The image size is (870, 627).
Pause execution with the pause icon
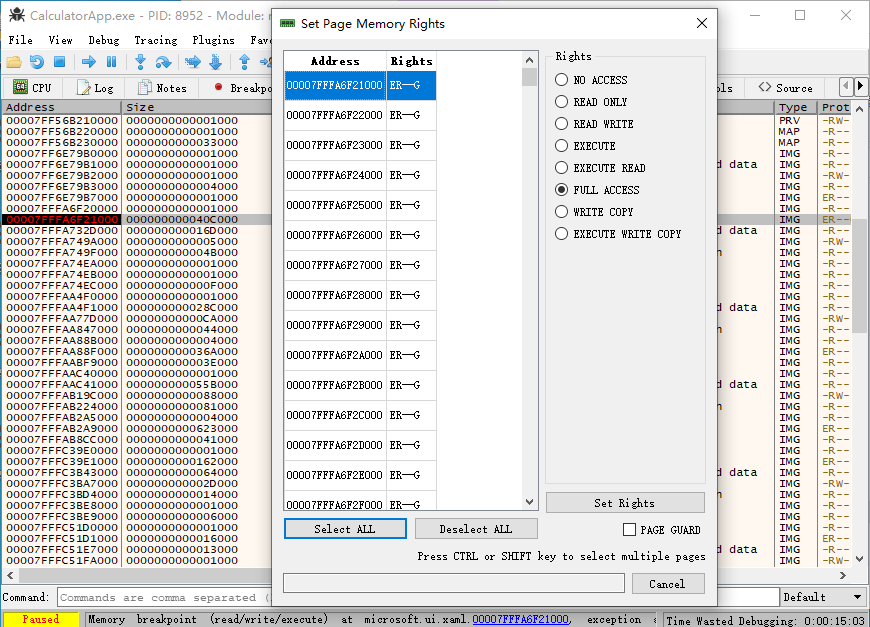(112, 62)
